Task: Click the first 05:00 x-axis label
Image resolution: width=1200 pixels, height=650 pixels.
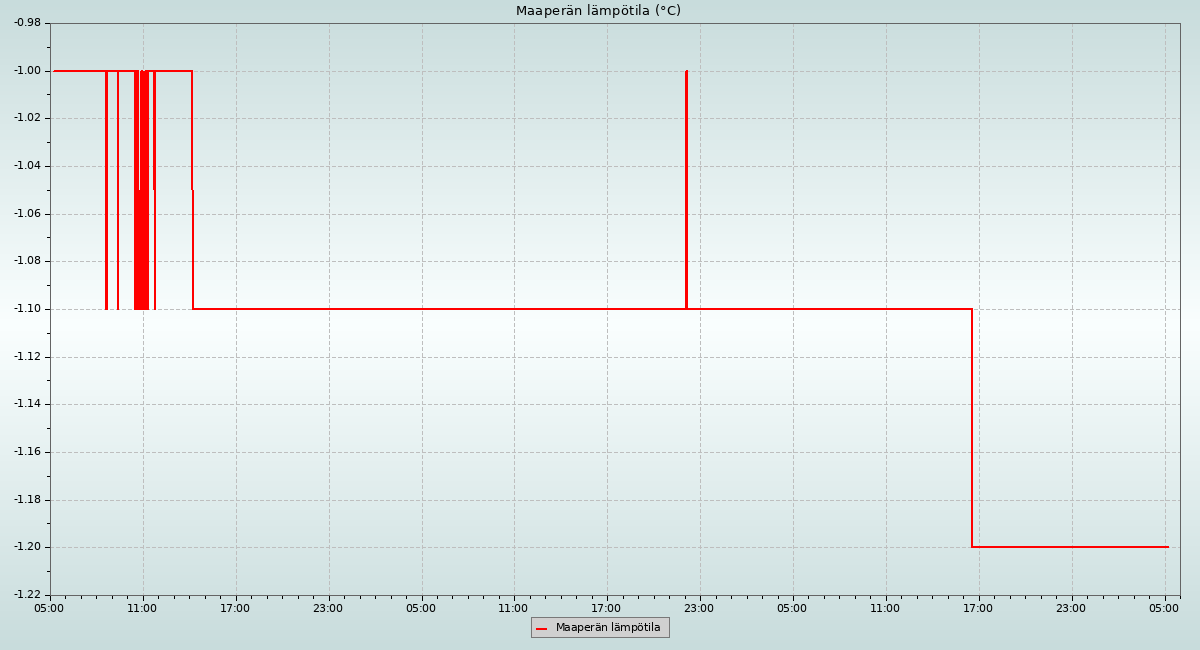Action: [50, 608]
